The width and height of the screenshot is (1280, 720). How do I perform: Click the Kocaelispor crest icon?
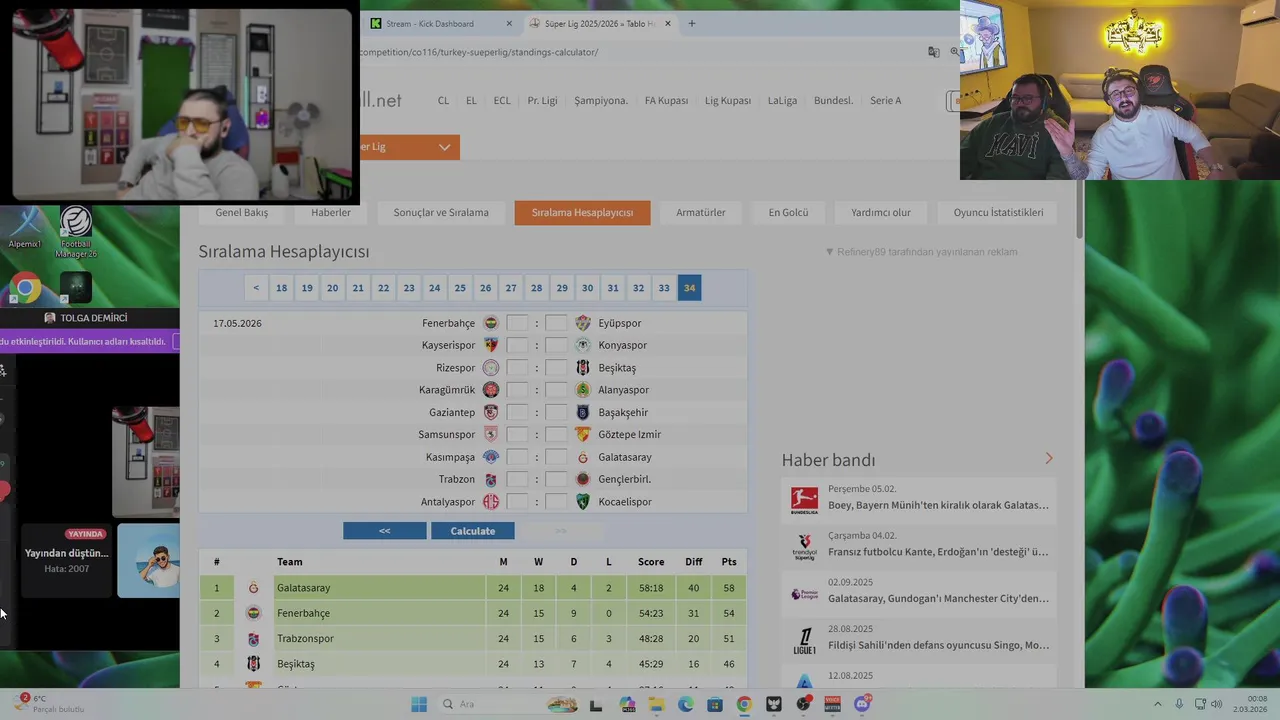click(x=583, y=502)
